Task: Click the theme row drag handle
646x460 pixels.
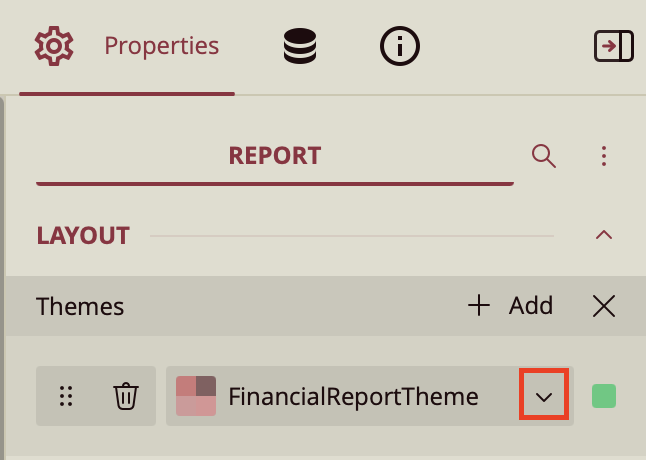Action: tap(67, 396)
